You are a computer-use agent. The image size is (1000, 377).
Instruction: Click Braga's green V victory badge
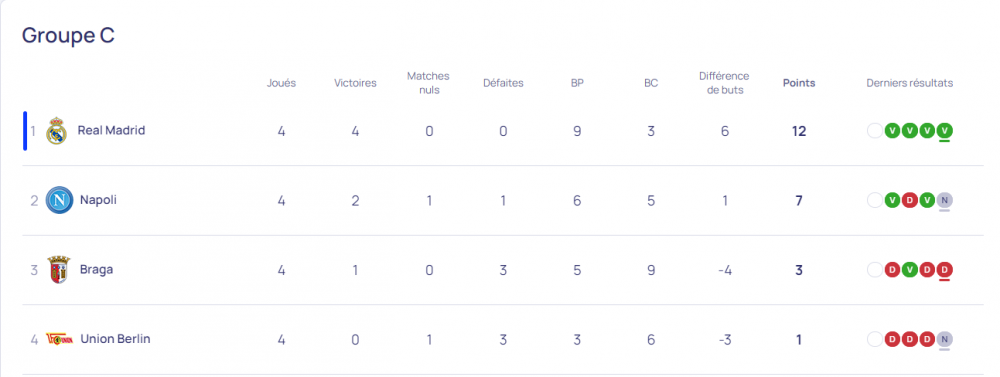(910, 270)
